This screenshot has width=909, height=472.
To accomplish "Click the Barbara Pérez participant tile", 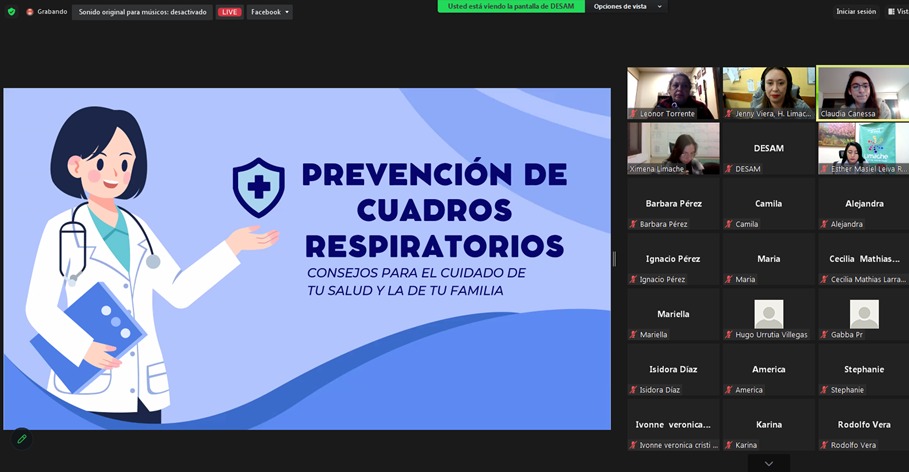I will (x=672, y=205).
